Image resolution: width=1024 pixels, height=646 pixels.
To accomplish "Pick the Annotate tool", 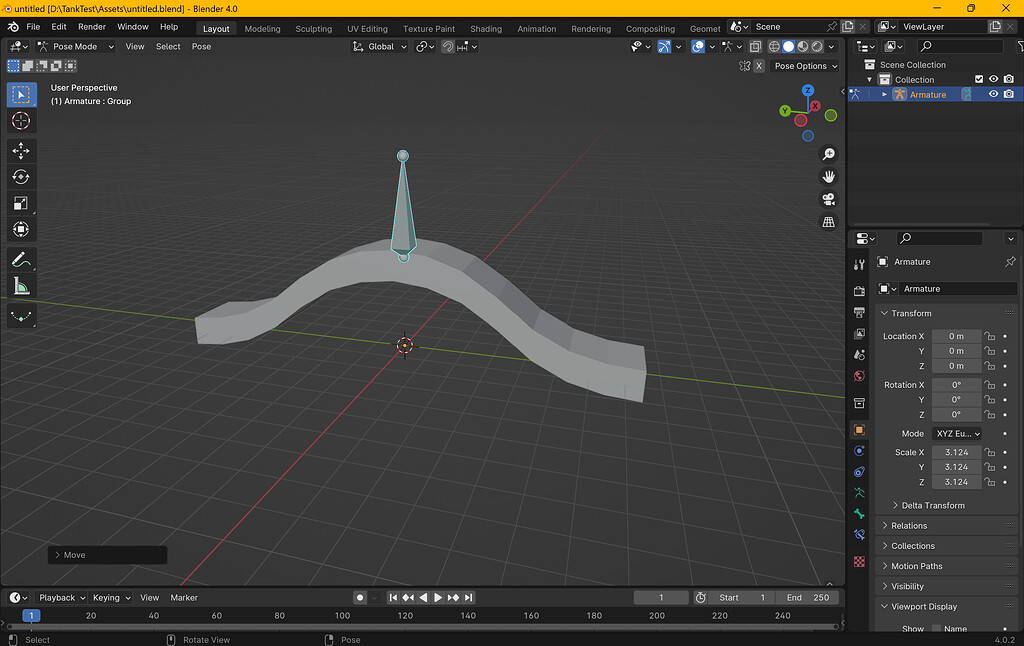I will tap(21, 259).
